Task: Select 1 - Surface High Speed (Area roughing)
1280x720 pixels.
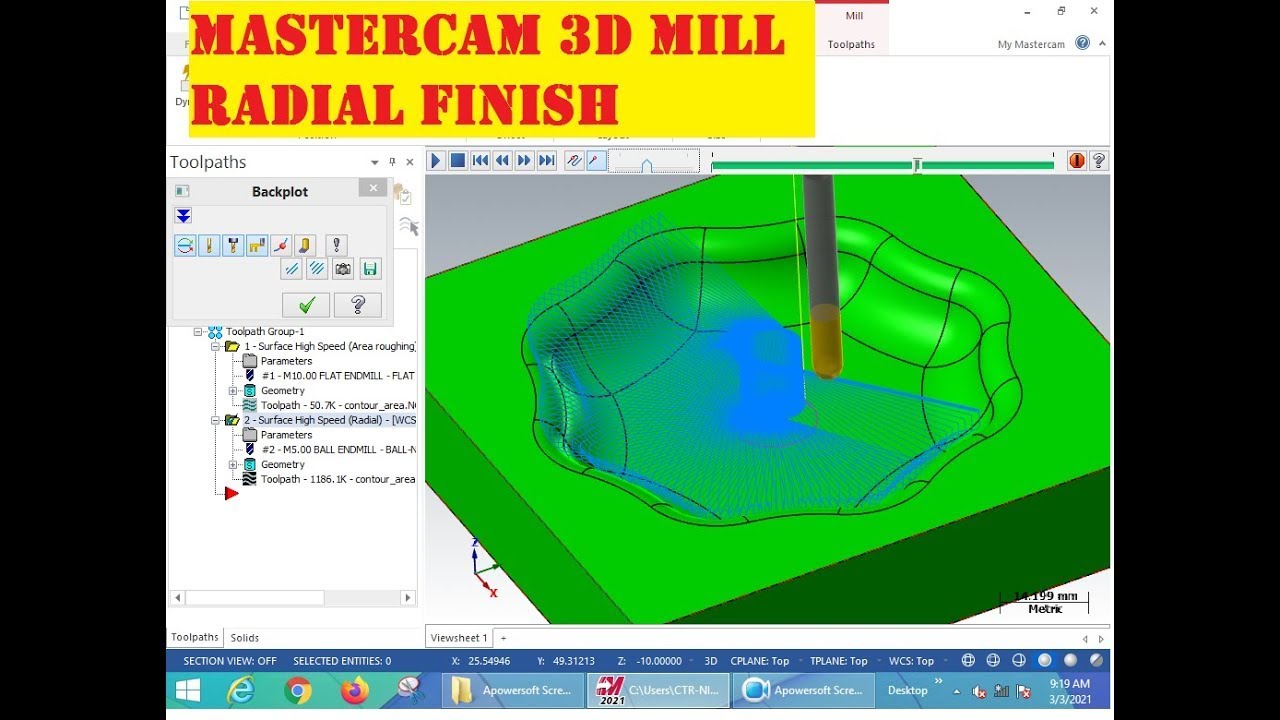Action: (x=329, y=346)
